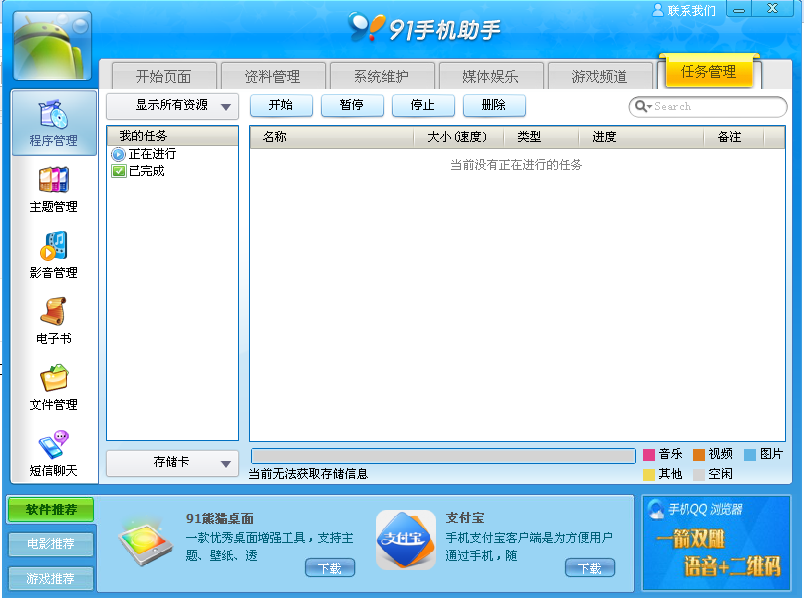Image resolution: width=804 pixels, height=598 pixels.
Task: Click in the Search input field
Action: 717,106
